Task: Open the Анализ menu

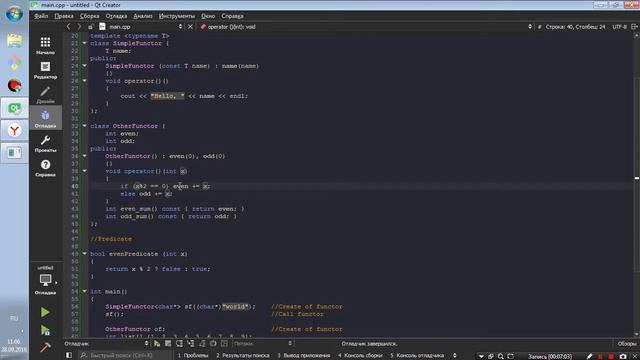Action: point(143,16)
